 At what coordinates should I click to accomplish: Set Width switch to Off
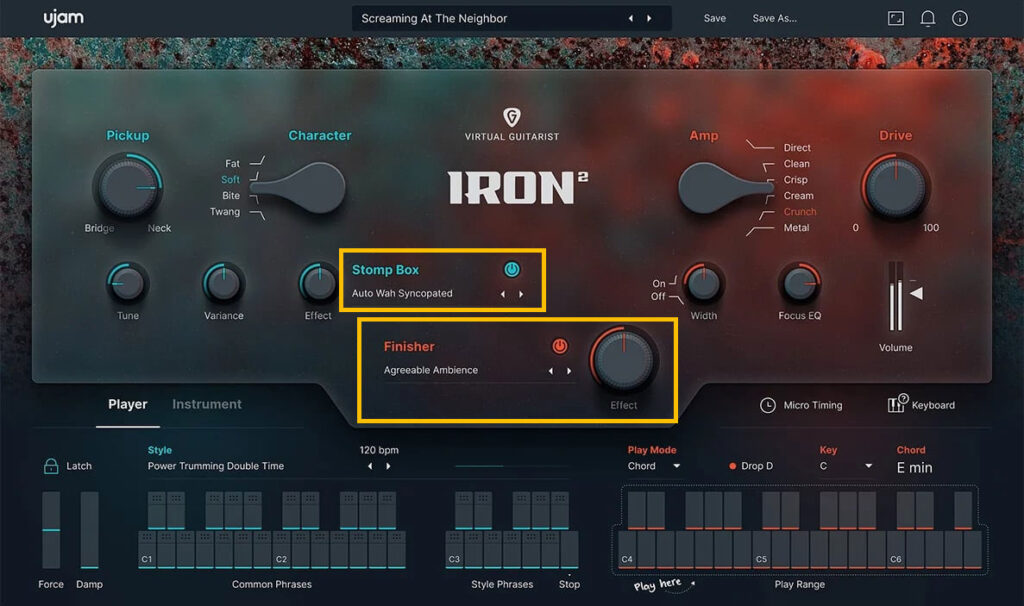pos(658,296)
